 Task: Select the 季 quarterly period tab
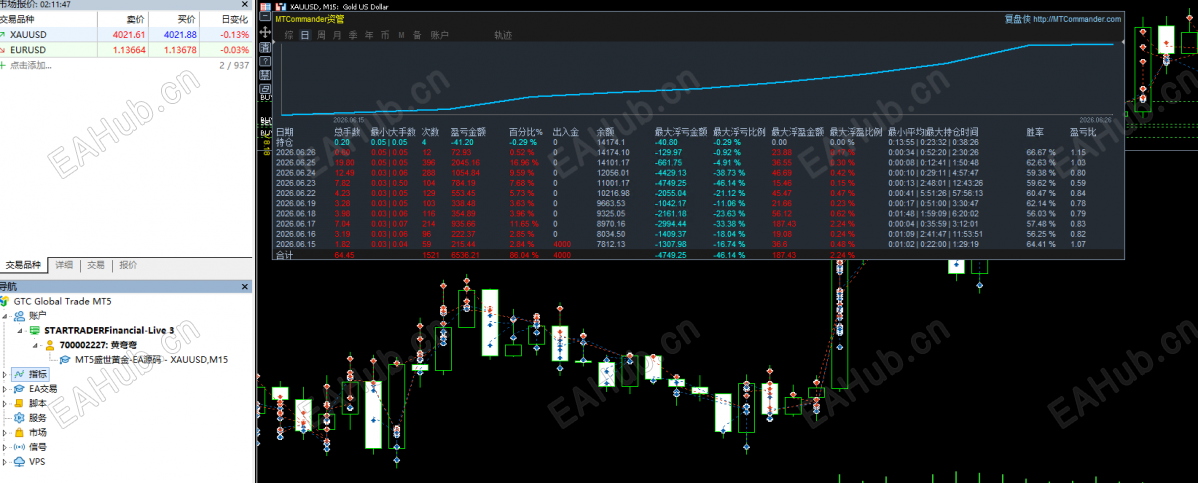pos(353,35)
